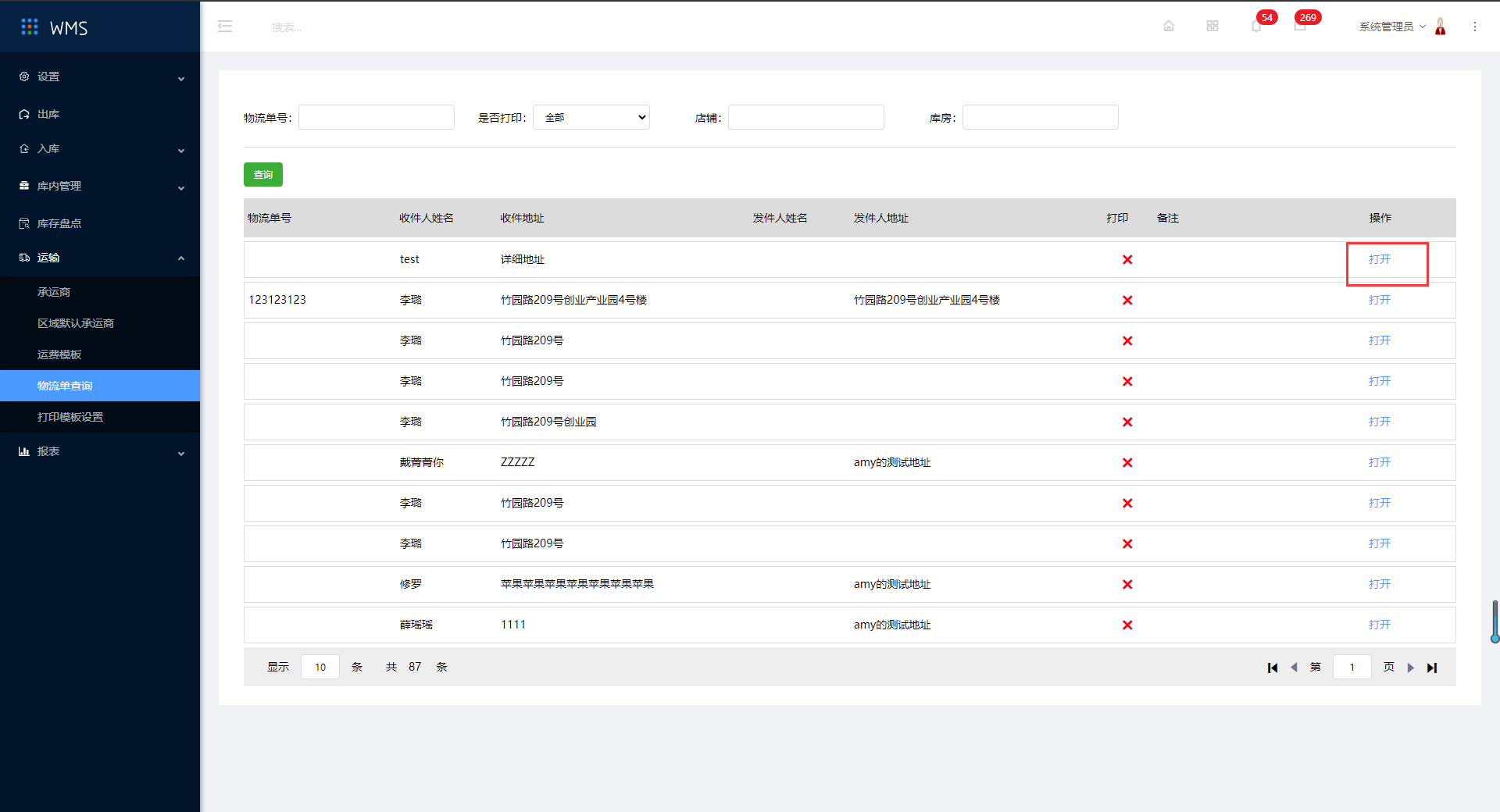The width and height of the screenshot is (1500, 812).
Task: Open the 系统管理员 user dropdown
Action: [x=1392, y=27]
